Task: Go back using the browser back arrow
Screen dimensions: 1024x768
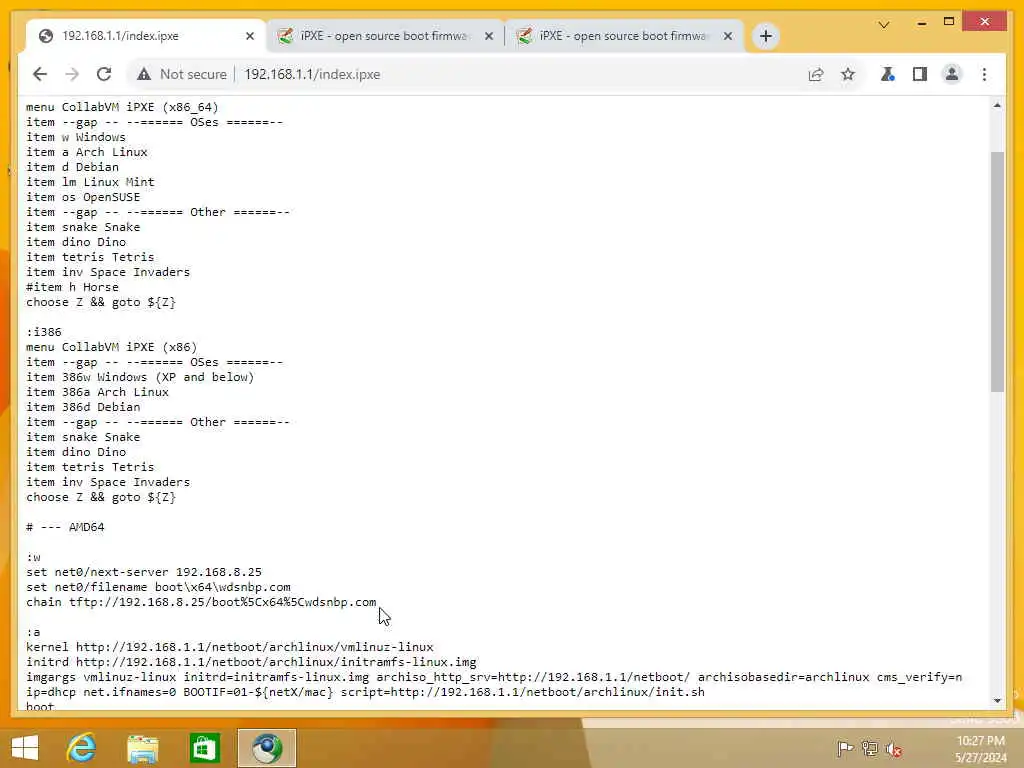Action: point(40,74)
